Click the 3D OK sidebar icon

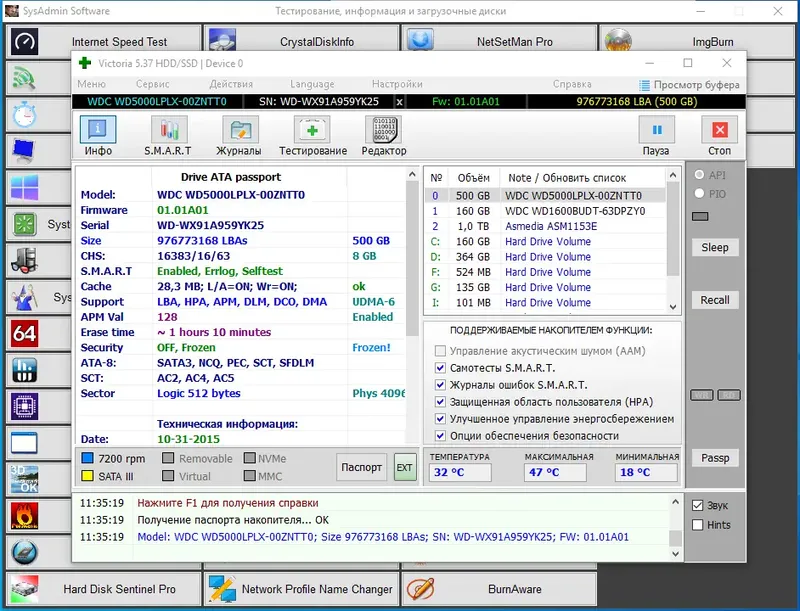click(24, 479)
